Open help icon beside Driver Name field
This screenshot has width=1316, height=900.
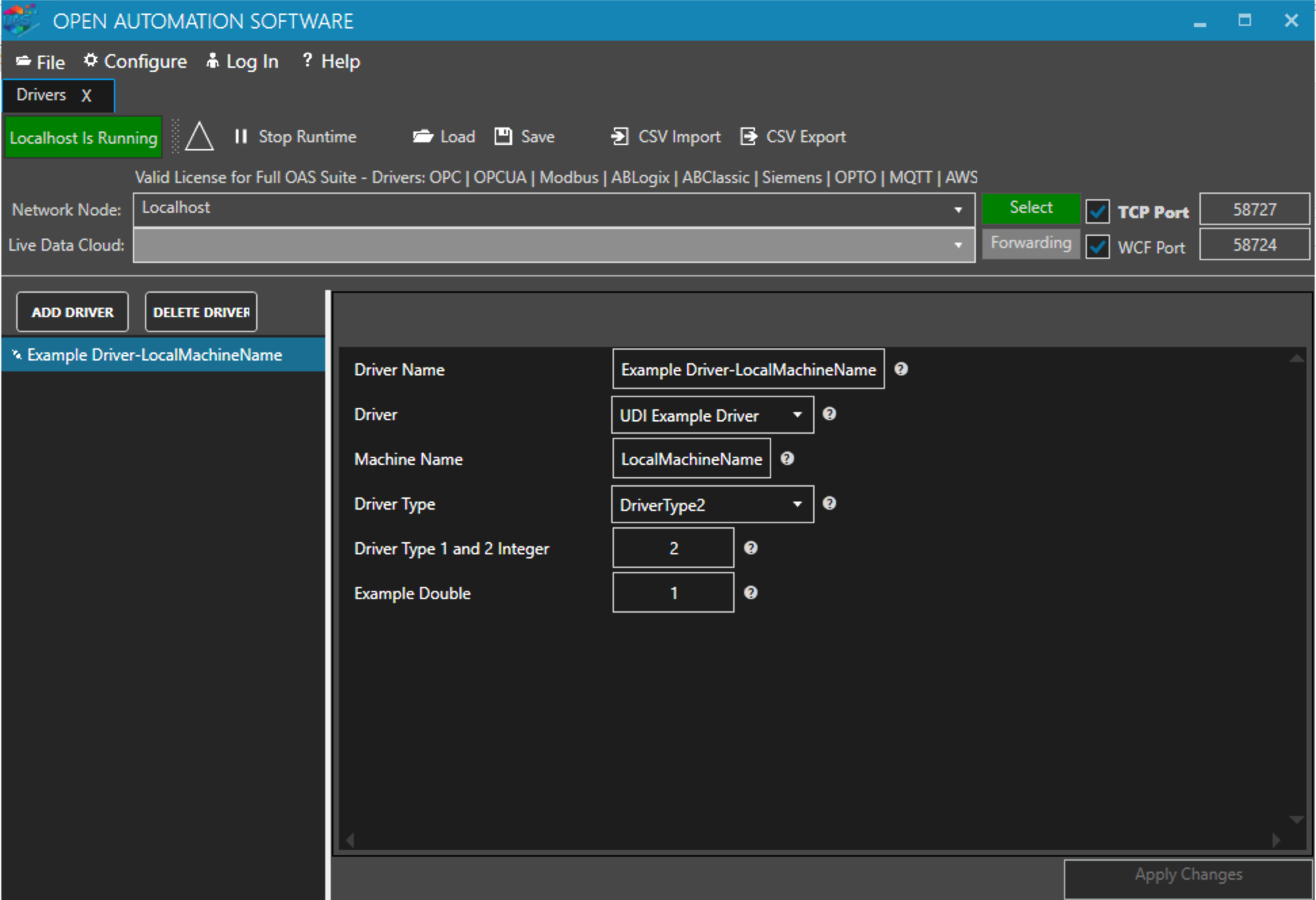click(901, 369)
